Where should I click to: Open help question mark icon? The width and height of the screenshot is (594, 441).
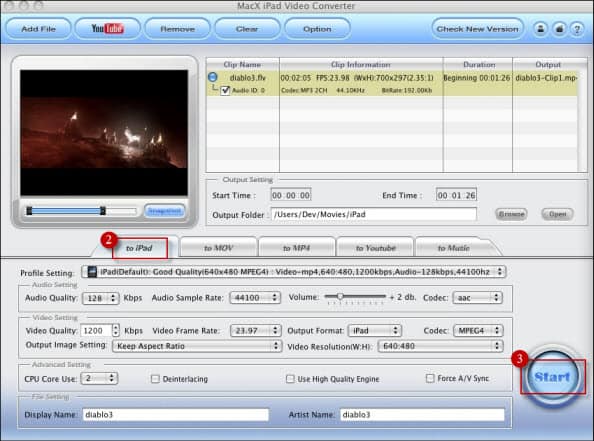coord(577,29)
